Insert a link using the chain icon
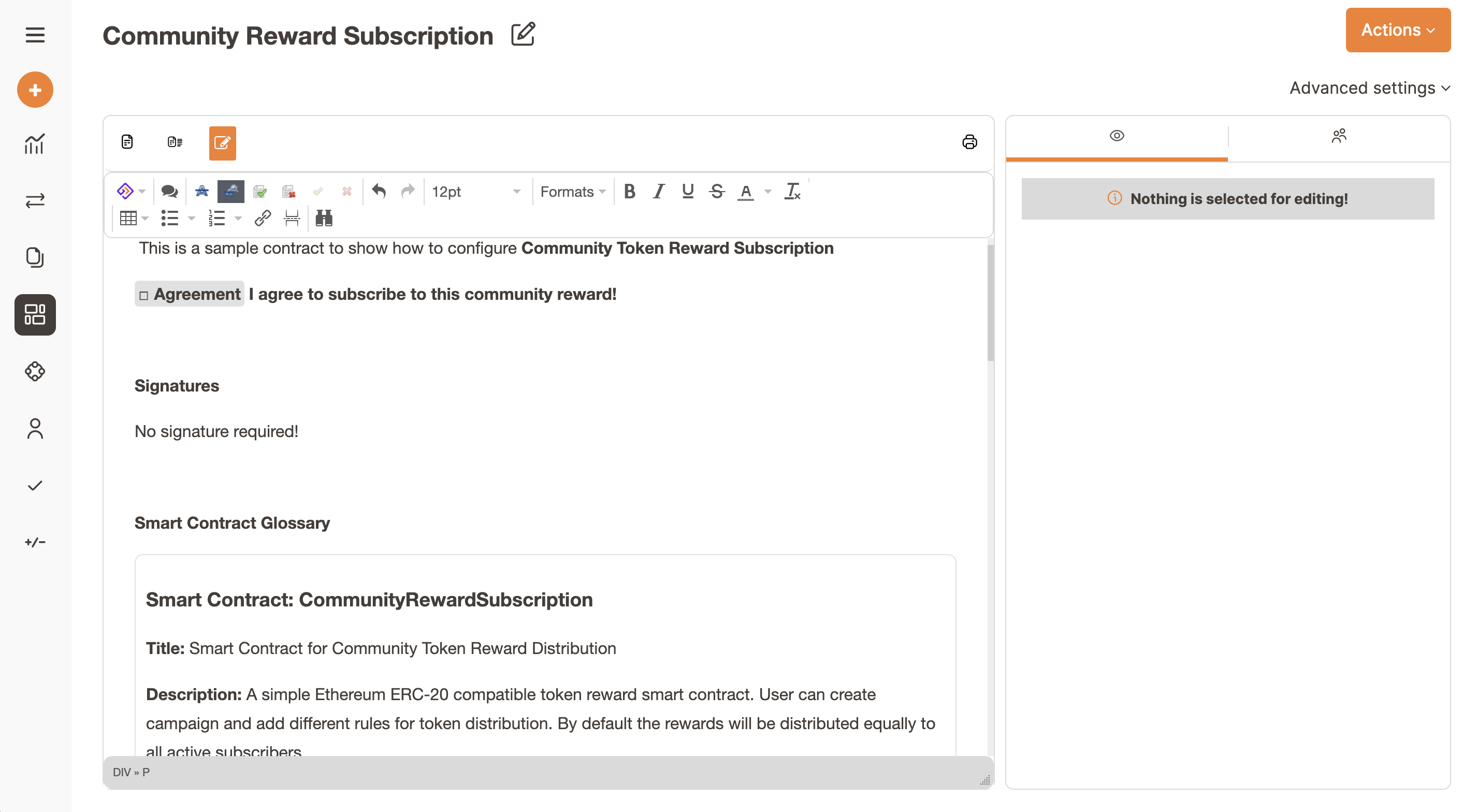The height and width of the screenshot is (812, 1477). click(263, 218)
